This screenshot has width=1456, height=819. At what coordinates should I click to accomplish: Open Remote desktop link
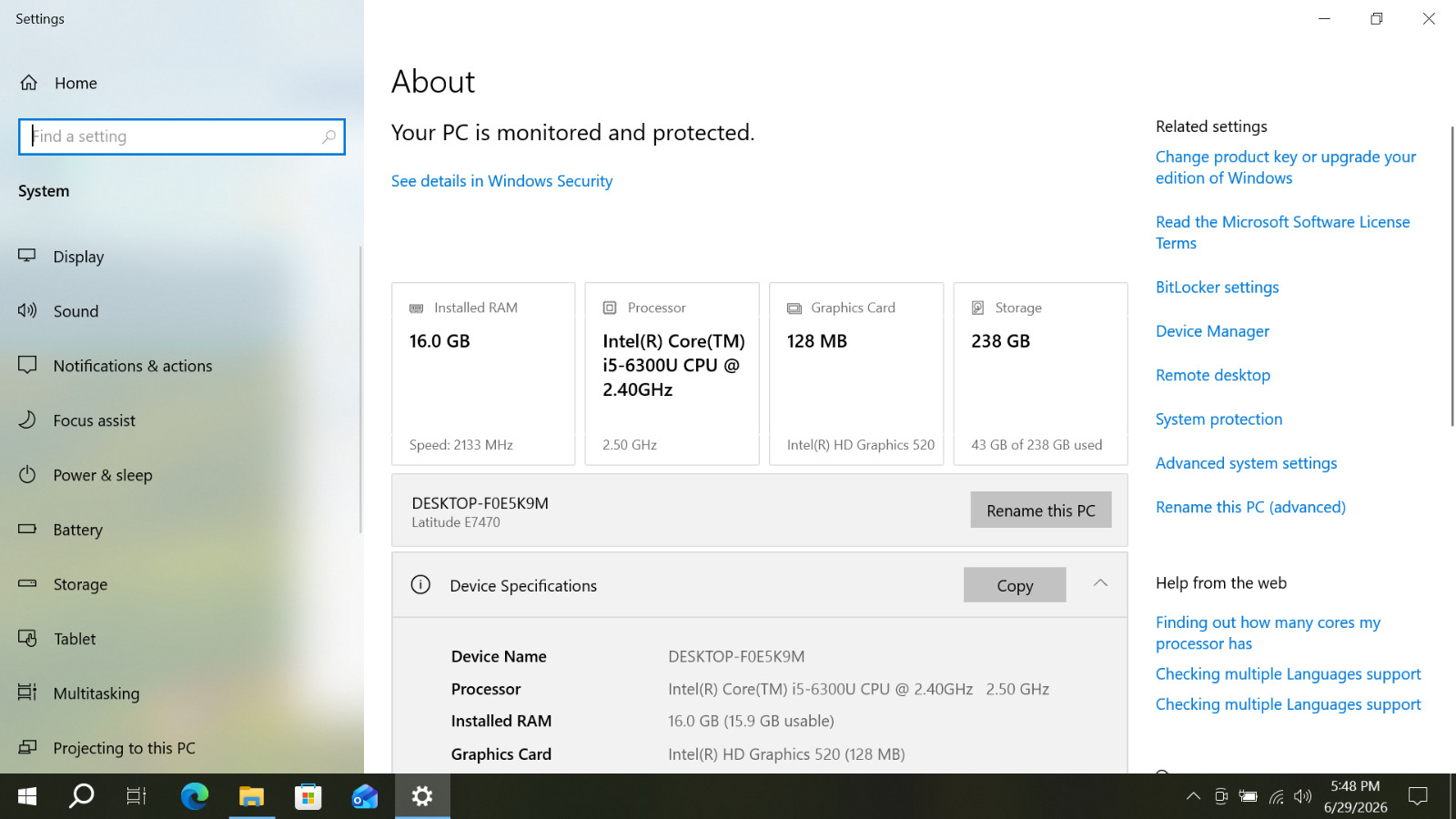1213,375
